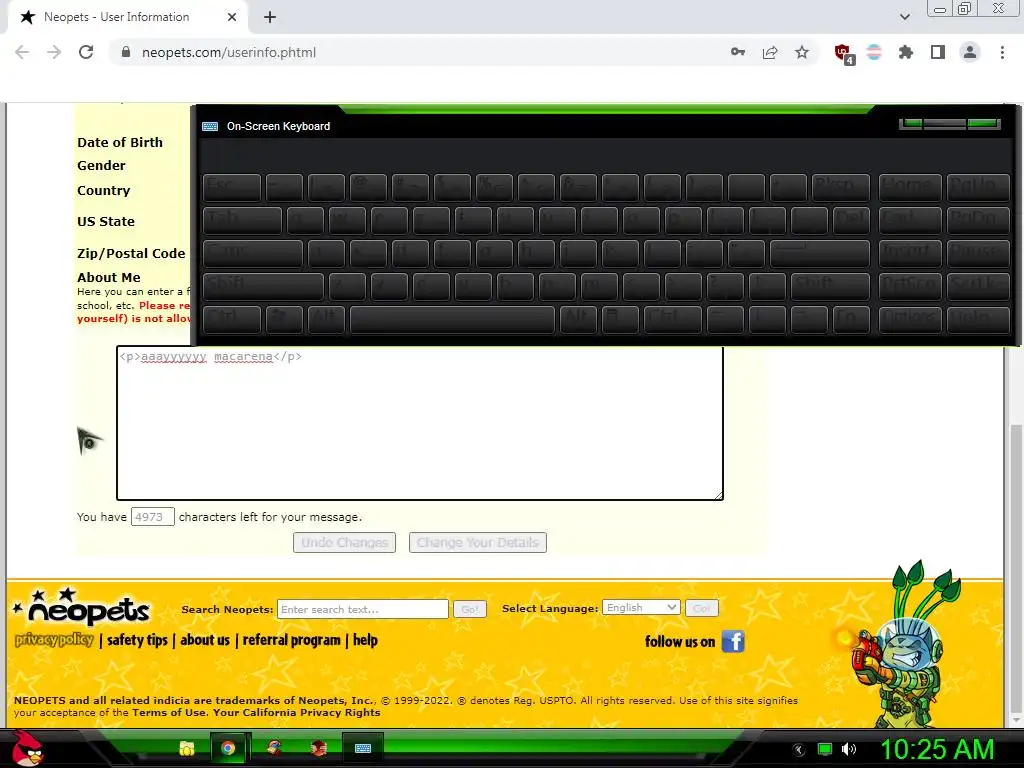
Task: Show hidden tray icons
Action: tap(799, 750)
